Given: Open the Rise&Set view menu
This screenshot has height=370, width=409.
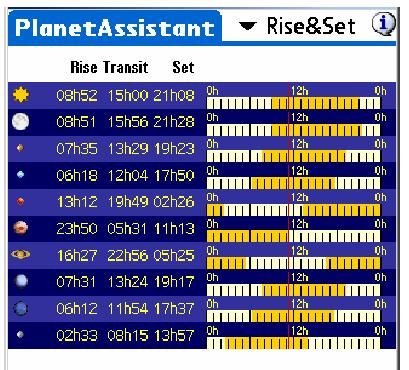Looking at the screenshot, I should coord(297,26).
